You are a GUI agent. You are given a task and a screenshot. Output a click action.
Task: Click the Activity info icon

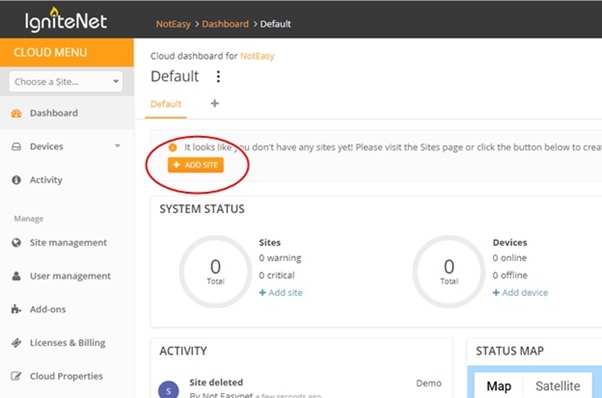coord(16,180)
